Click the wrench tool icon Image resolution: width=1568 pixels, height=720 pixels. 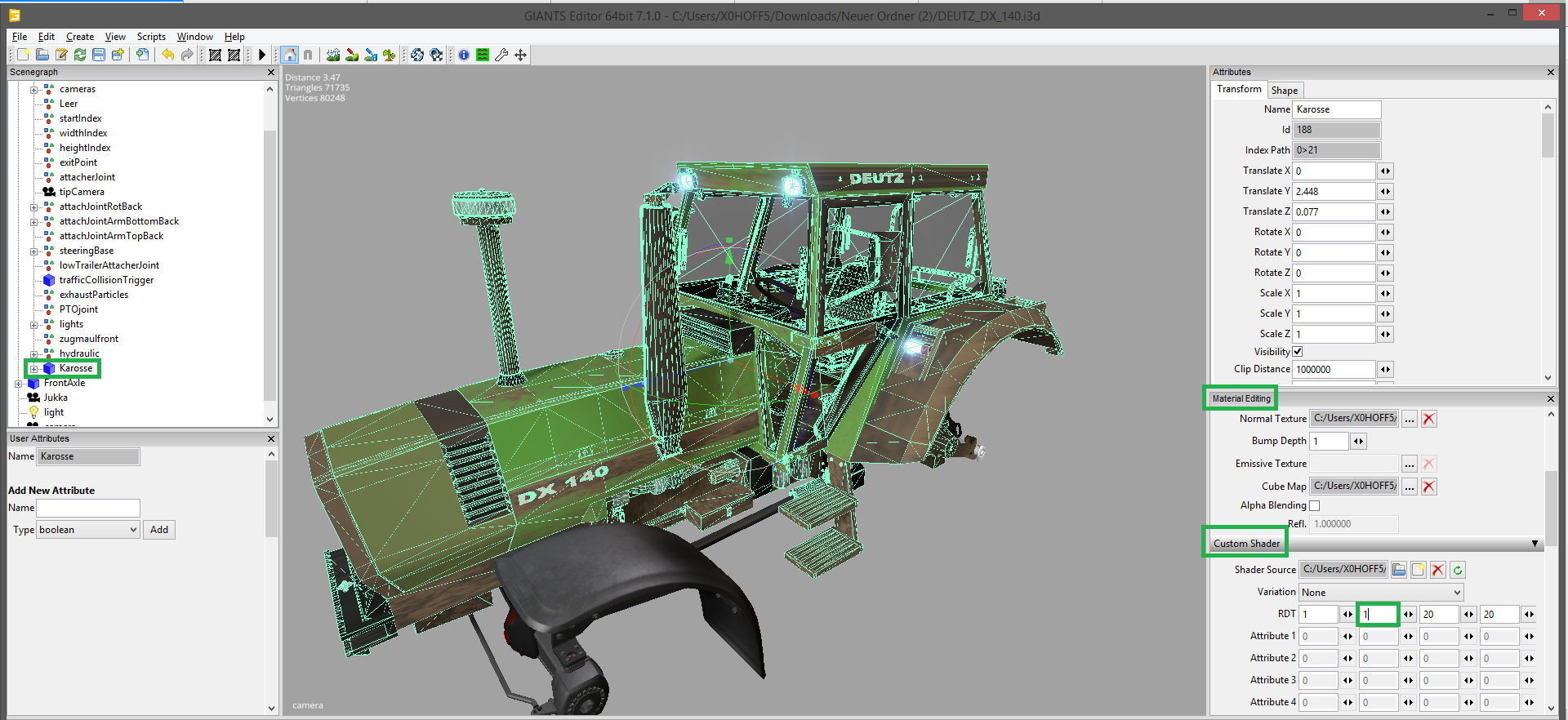tap(501, 55)
